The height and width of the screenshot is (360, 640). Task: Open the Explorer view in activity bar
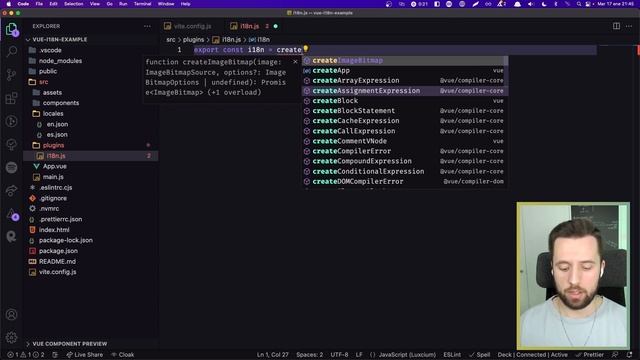11,29
